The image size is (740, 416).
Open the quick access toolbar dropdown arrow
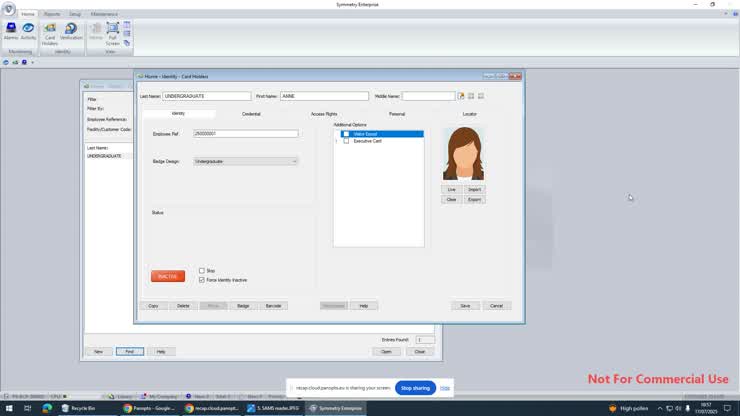33,62
